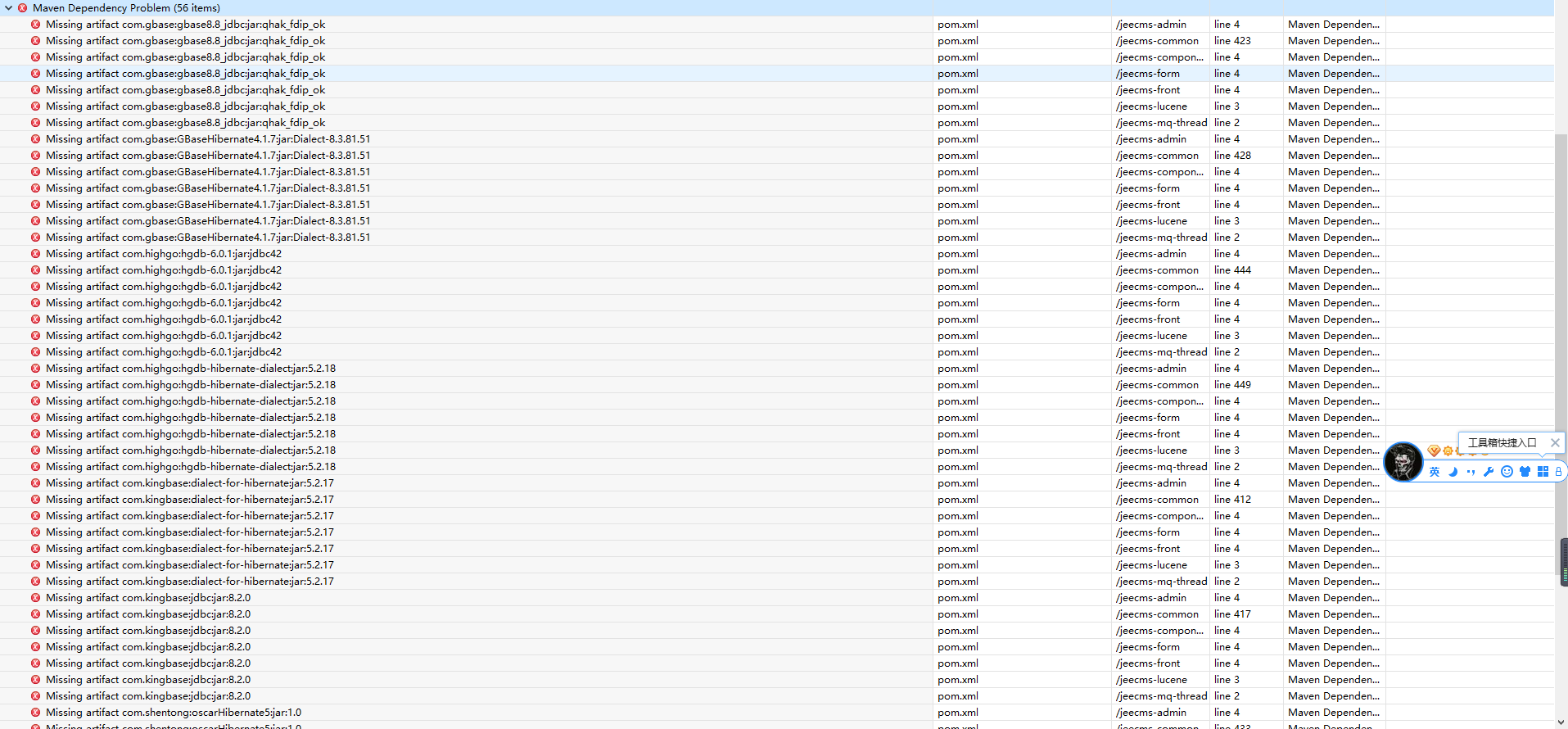Click the error icon on the kingbase jdbc /jeecms-admin row
The image size is (1568, 729).
pos(35,598)
